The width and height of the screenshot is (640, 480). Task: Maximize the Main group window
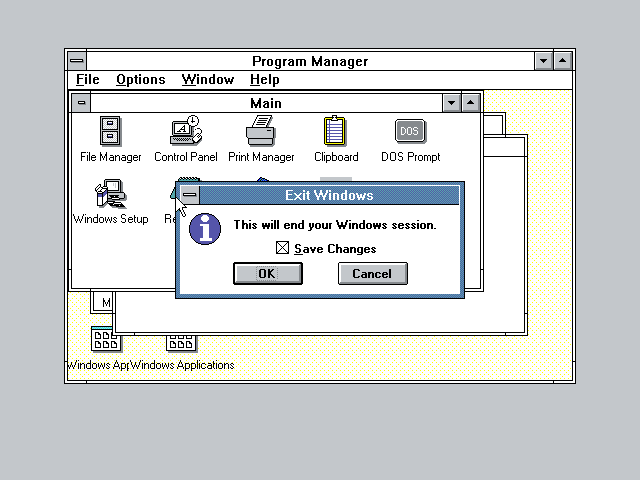[x=471, y=103]
